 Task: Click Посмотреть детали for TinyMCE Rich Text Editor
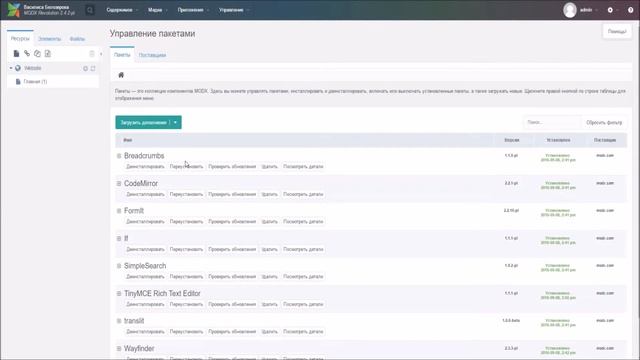pyautogui.click(x=303, y=304)
